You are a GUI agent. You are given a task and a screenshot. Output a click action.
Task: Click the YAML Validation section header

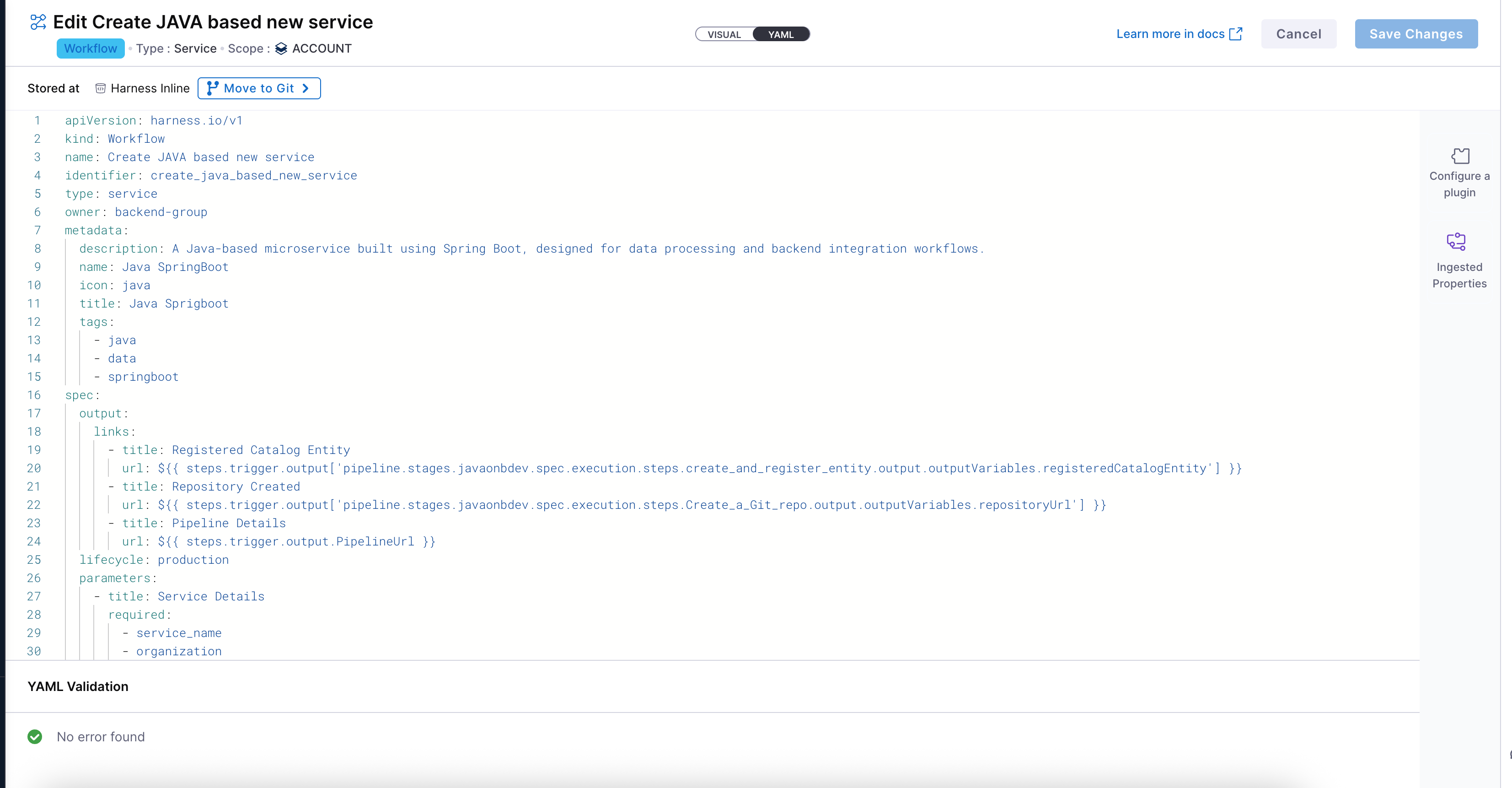77,686
